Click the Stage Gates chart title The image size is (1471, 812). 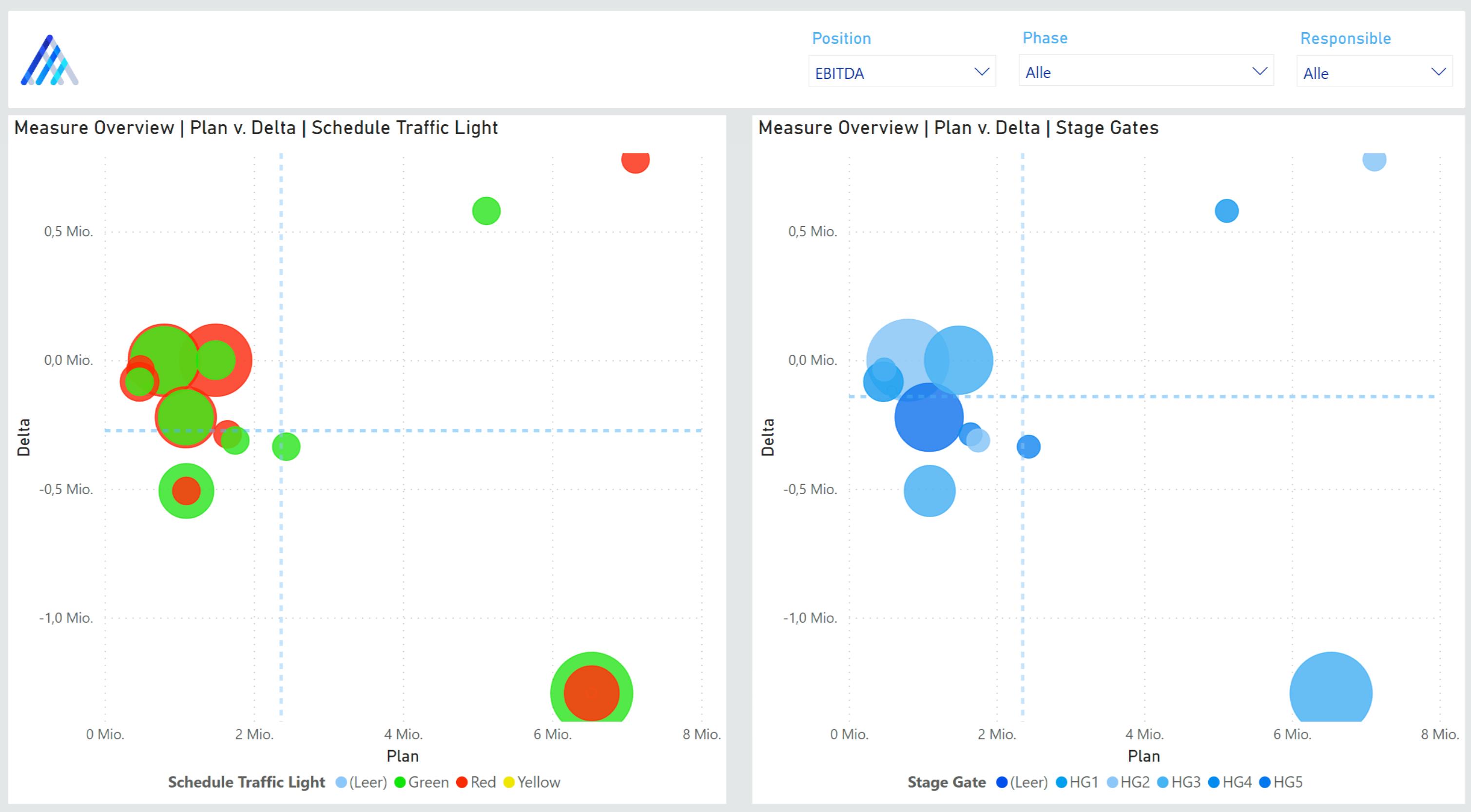[x=959, y=127]
